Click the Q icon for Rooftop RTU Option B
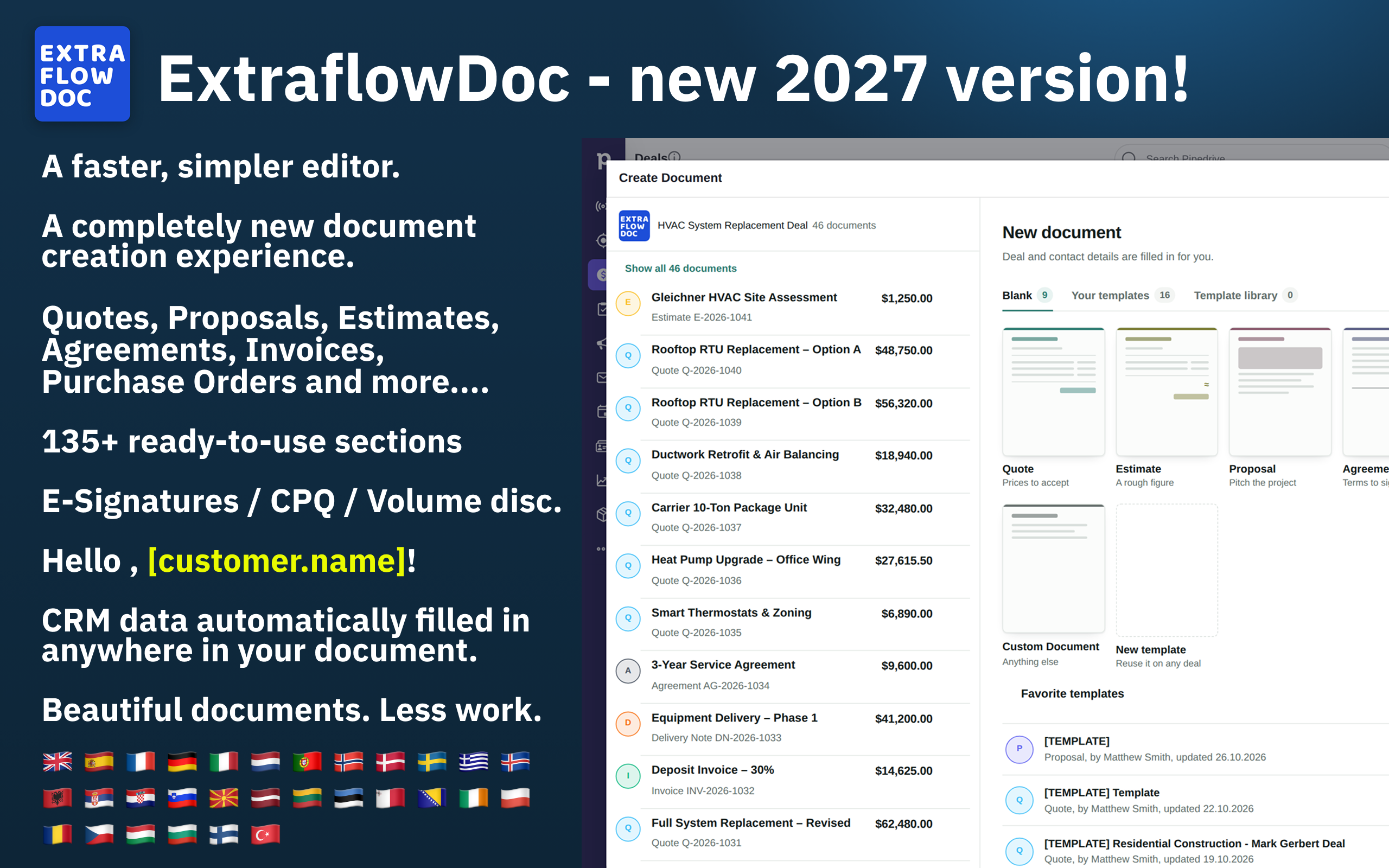This screenshot has width=1389, height=868. [x=628, y=408]
